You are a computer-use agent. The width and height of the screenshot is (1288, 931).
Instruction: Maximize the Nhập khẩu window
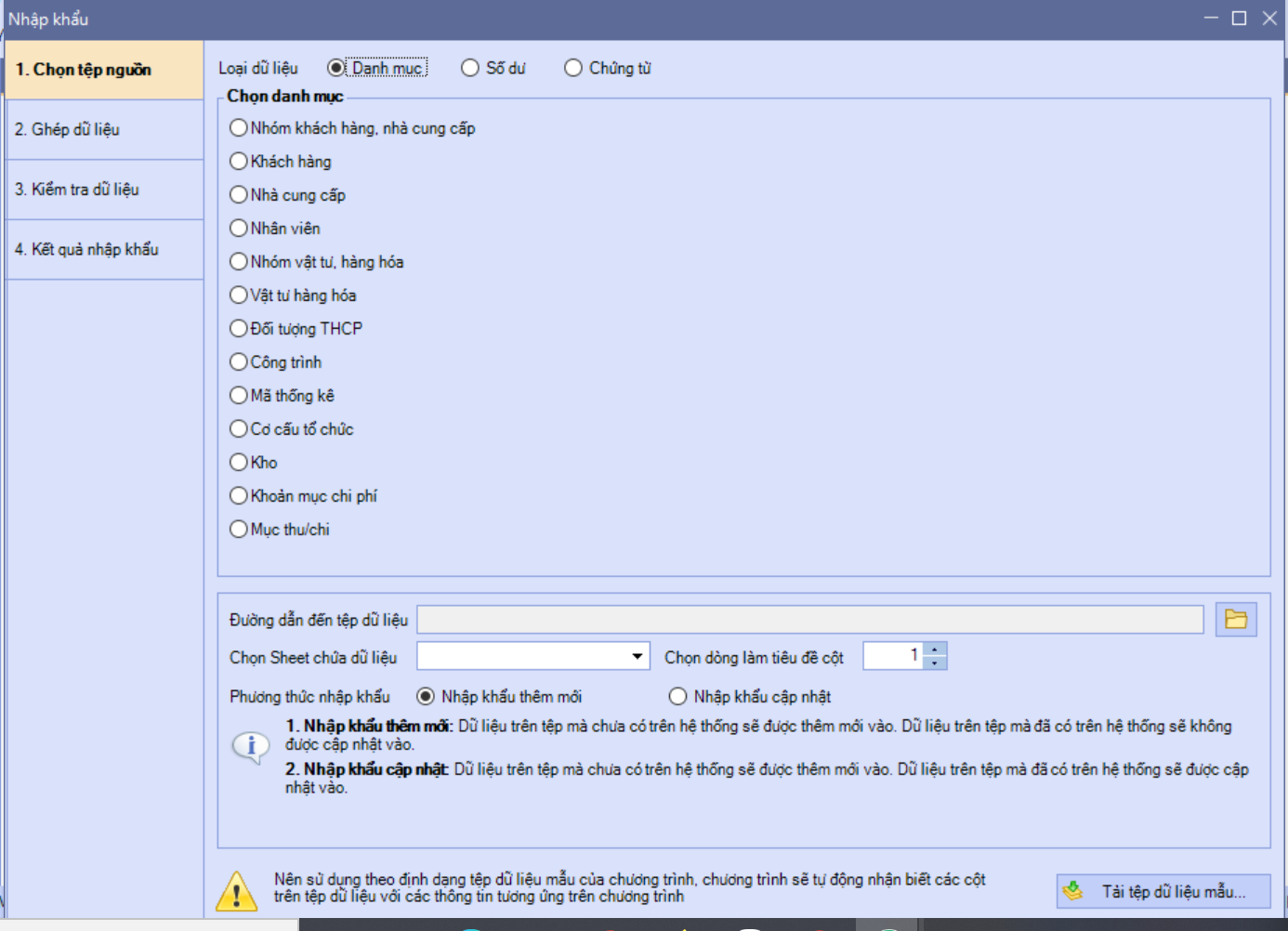click(1239, 19)
